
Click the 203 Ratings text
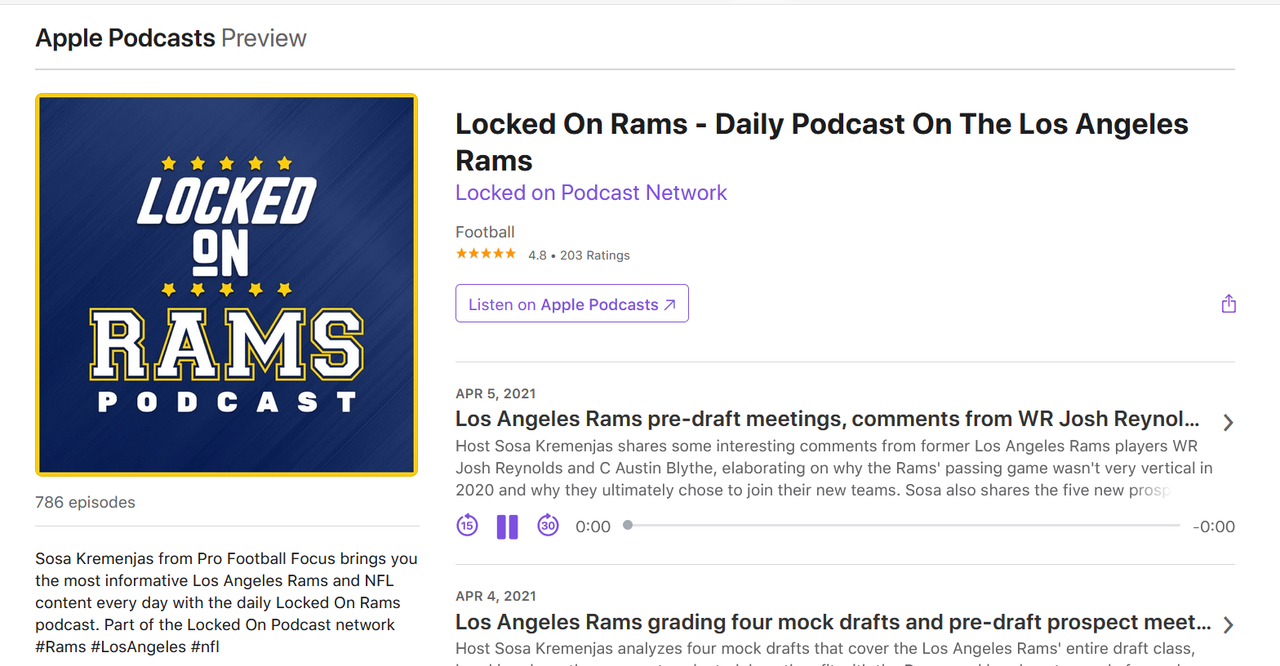point(595,255)
